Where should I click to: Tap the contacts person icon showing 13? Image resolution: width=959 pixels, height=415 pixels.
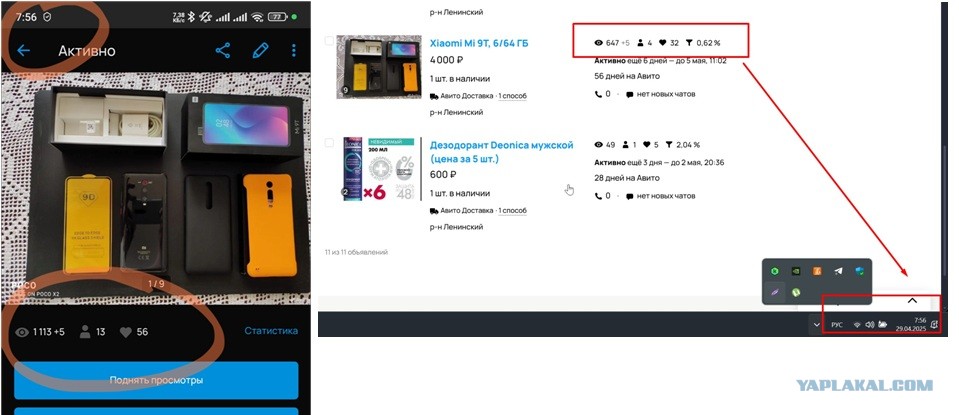(x=85, y=332)
